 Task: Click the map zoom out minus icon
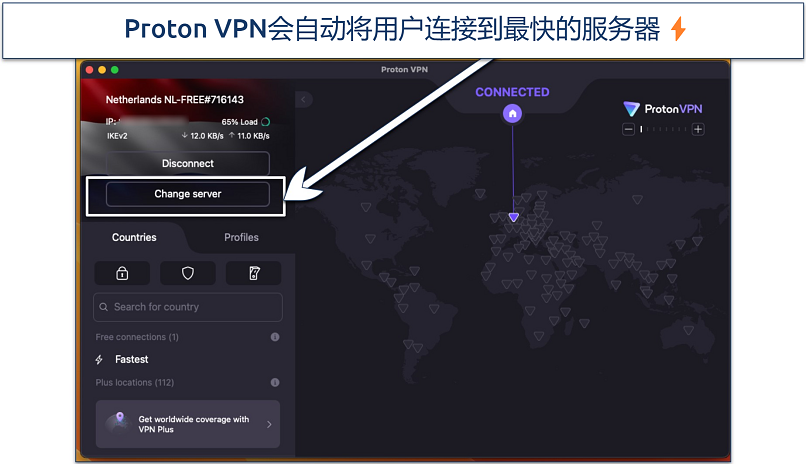[628, 129]
